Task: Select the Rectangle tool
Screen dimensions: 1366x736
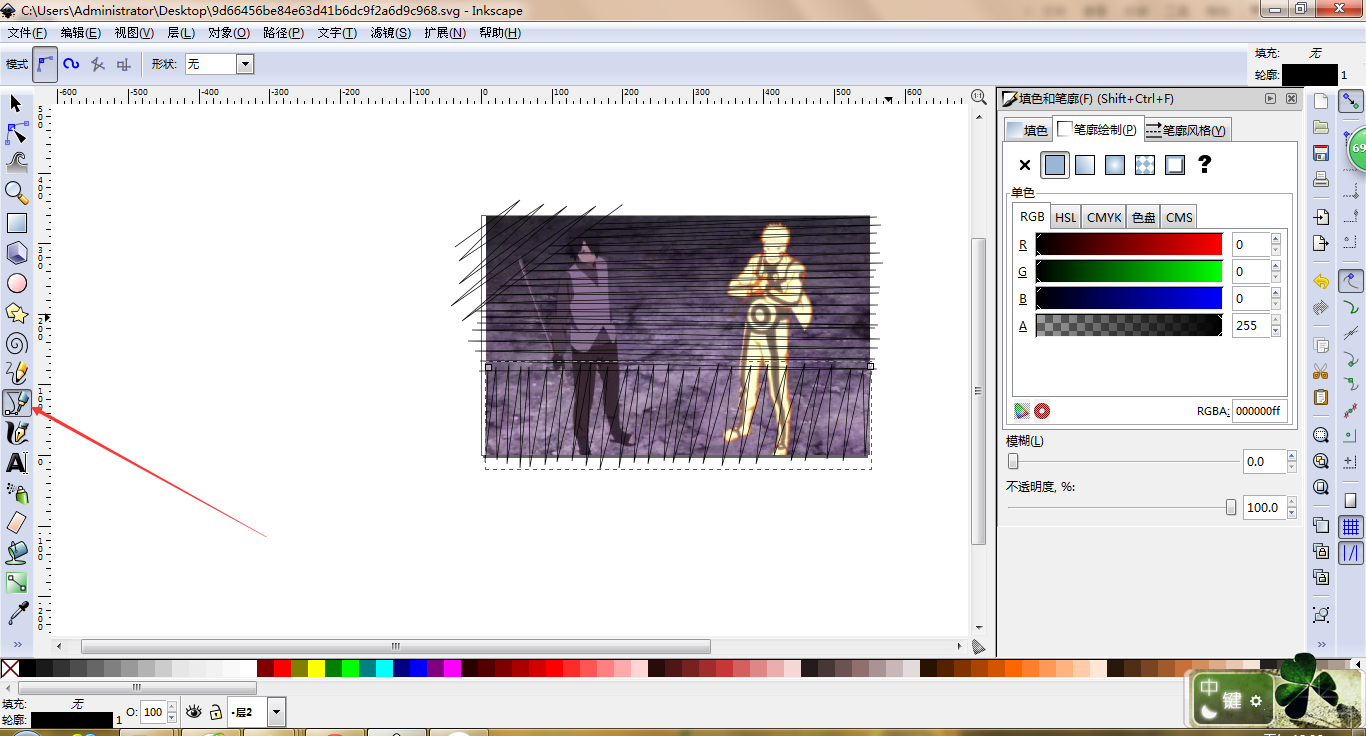Action: coord(16,223)
